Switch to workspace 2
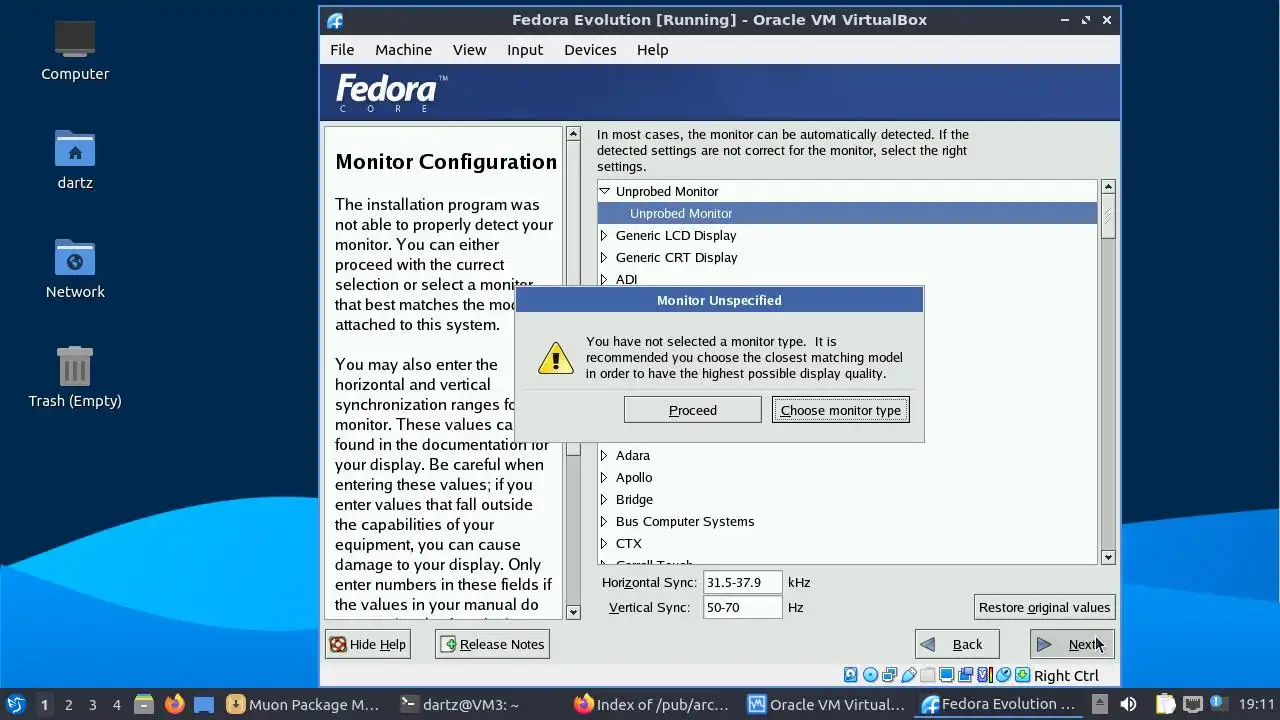This screenshot has width=1280, height=720. (68, 704)
